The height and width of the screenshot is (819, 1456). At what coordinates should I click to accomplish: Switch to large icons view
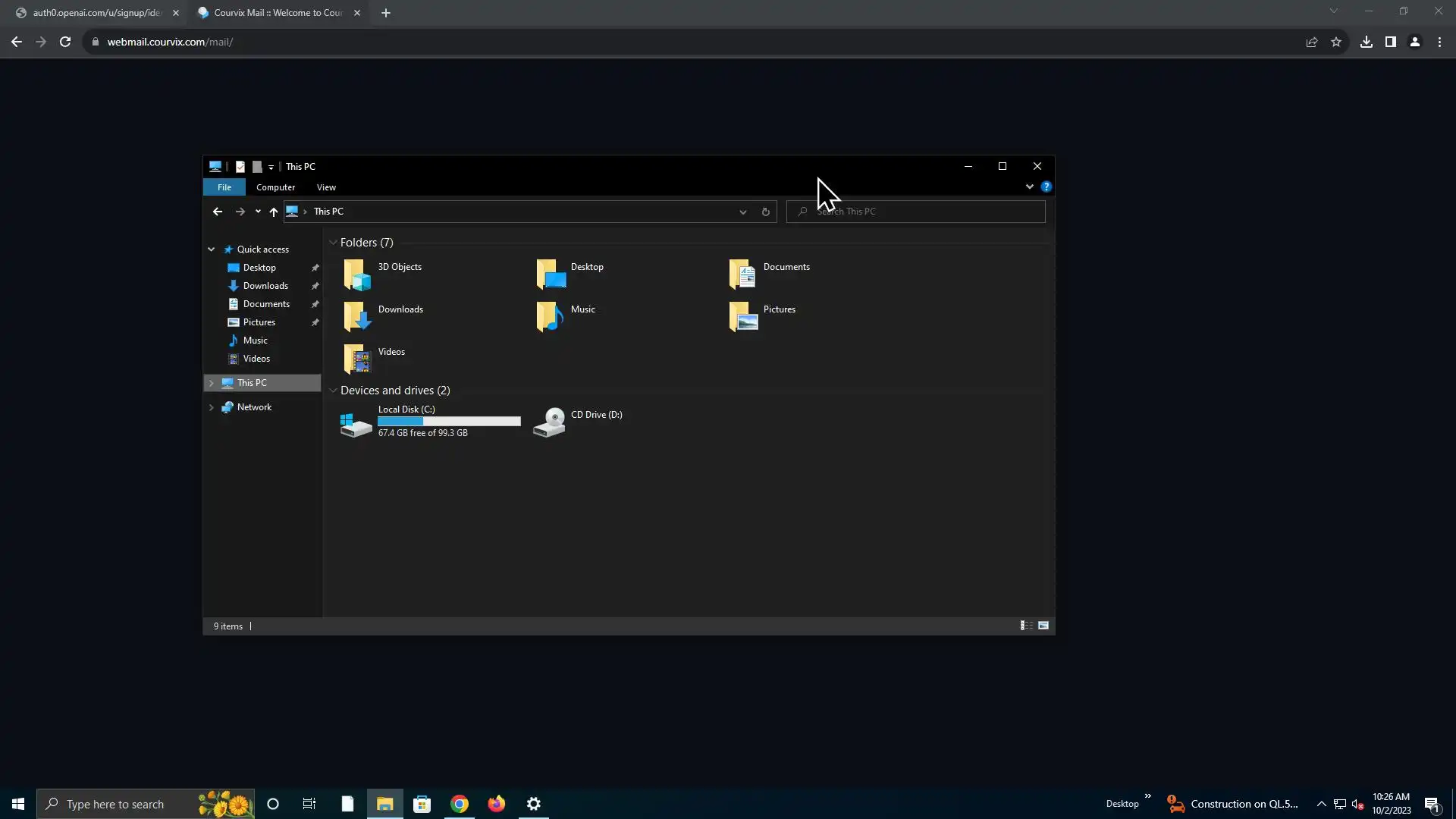click(x=1043, y=626)
